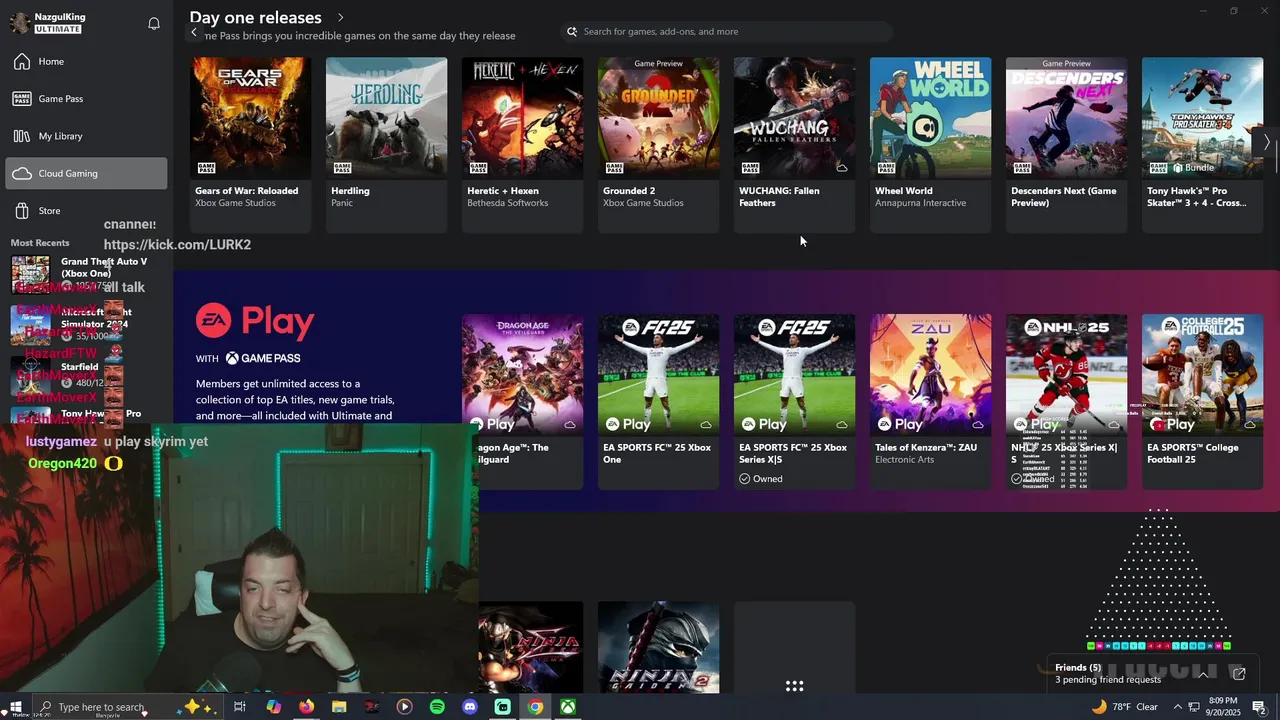Viewport: 1280px width, 720px height.
Task: Click the 78°F Clear weather widget
Action: 1125,707
